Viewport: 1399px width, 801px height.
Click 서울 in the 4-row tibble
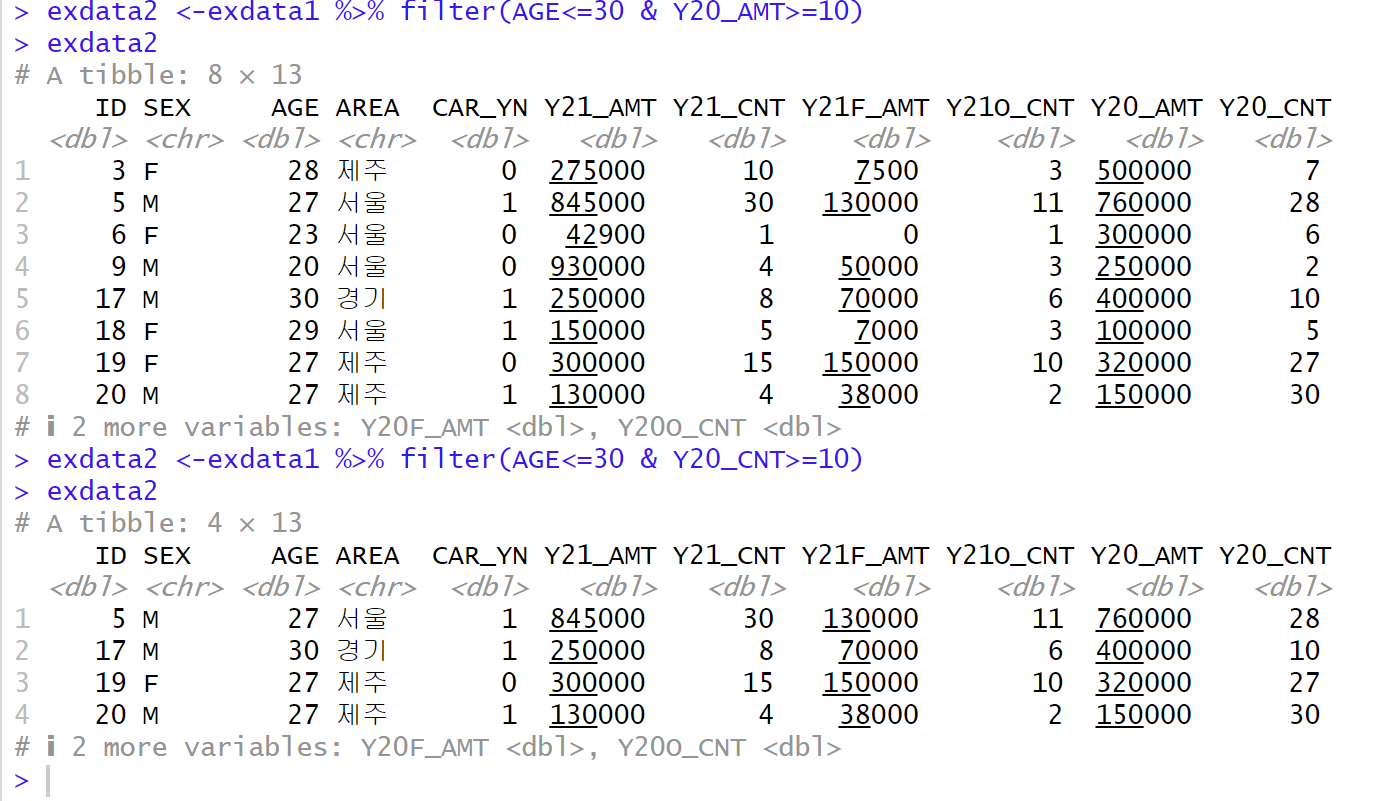pyautogui.click(x=361, y=619)
